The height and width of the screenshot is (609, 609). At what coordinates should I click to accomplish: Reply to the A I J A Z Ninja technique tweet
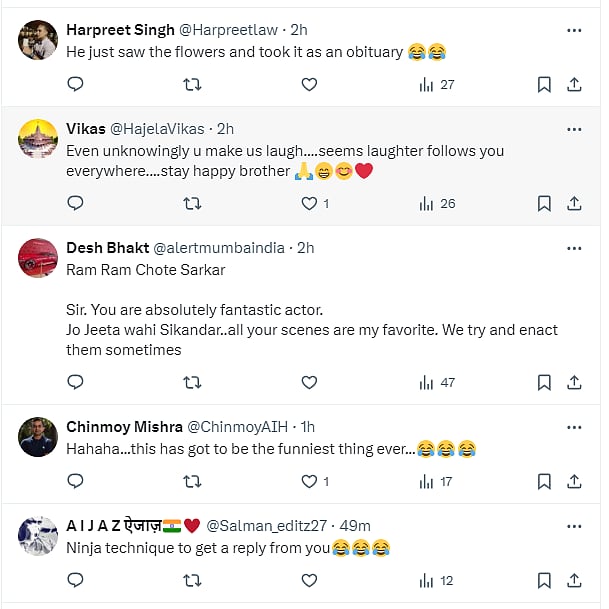tap(75, 580)
